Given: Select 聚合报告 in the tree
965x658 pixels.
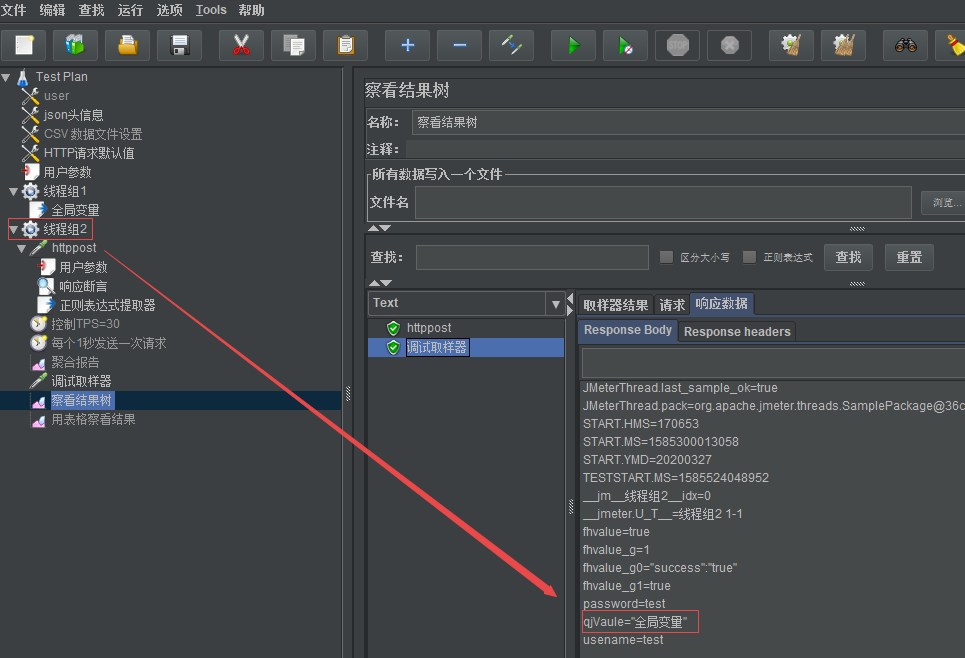Looking at the screenshot, I should pyautogui.click(x=75, y=363).
